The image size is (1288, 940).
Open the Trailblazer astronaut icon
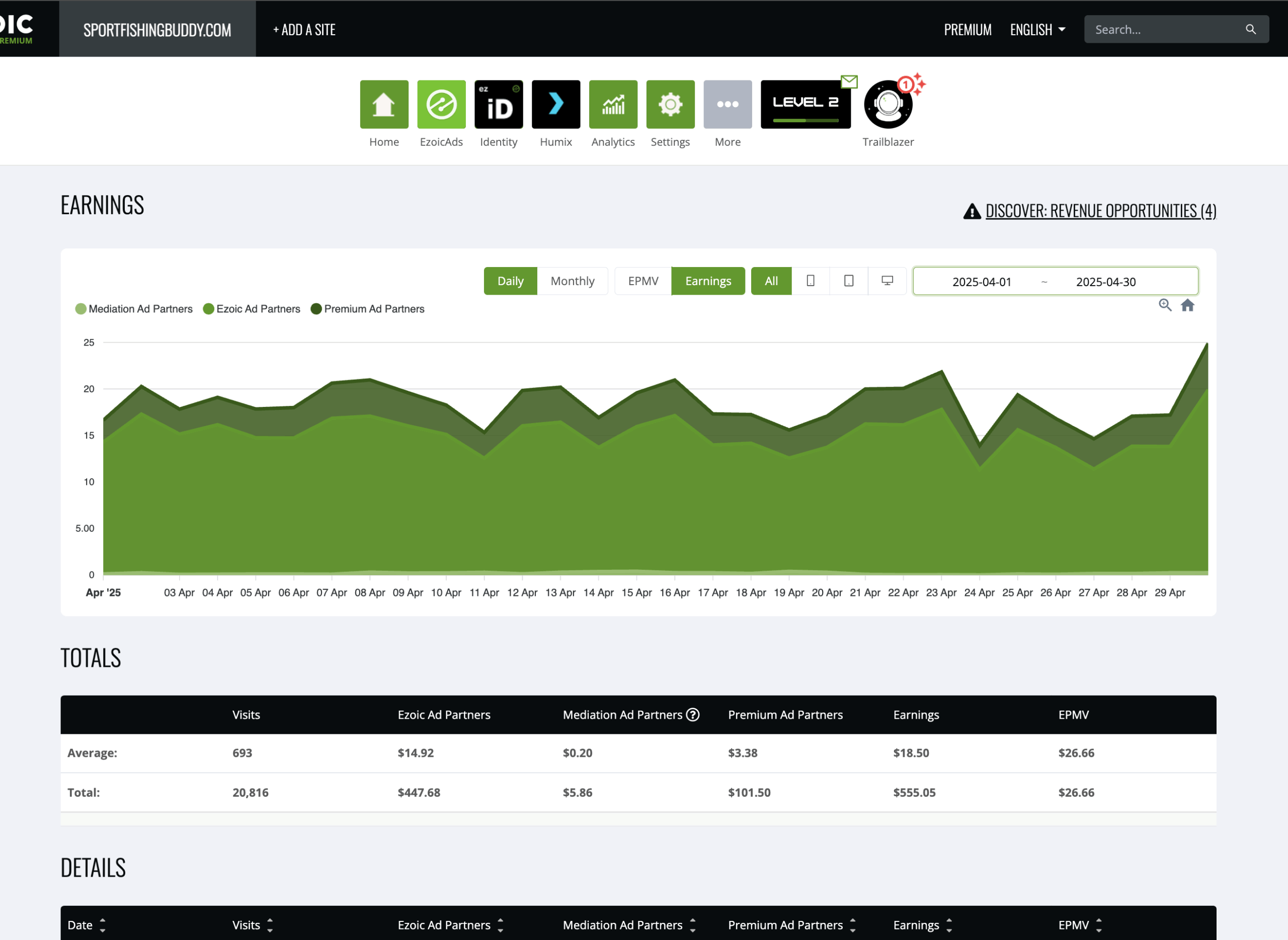(x=888, y=105)
